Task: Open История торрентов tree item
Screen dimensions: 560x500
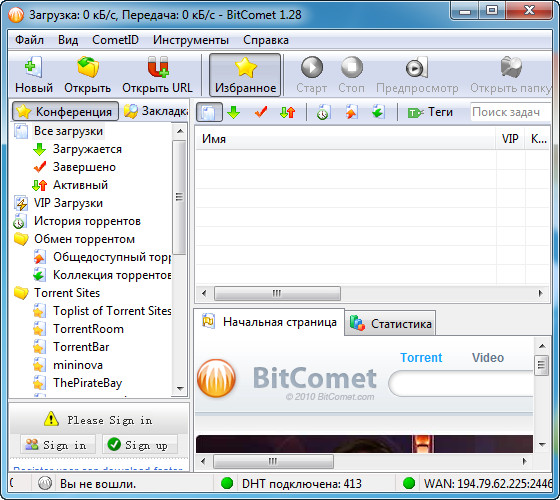Action: click(87, 221)
